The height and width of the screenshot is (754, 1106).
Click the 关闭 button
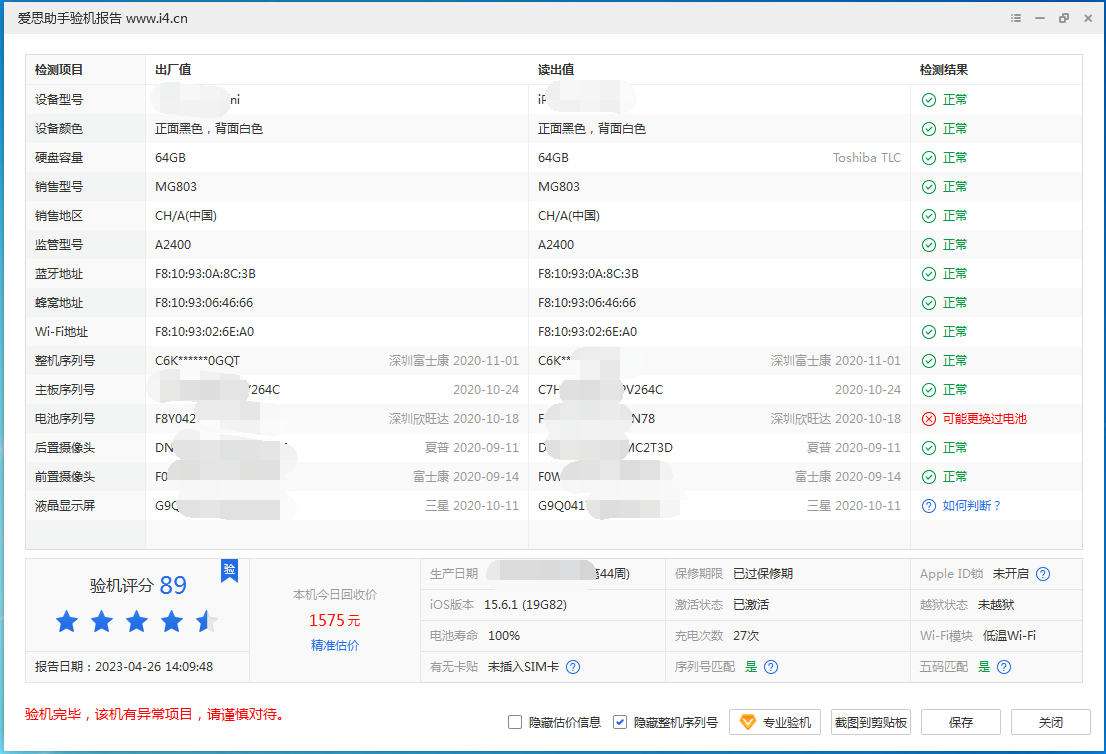pos(1050,722)
